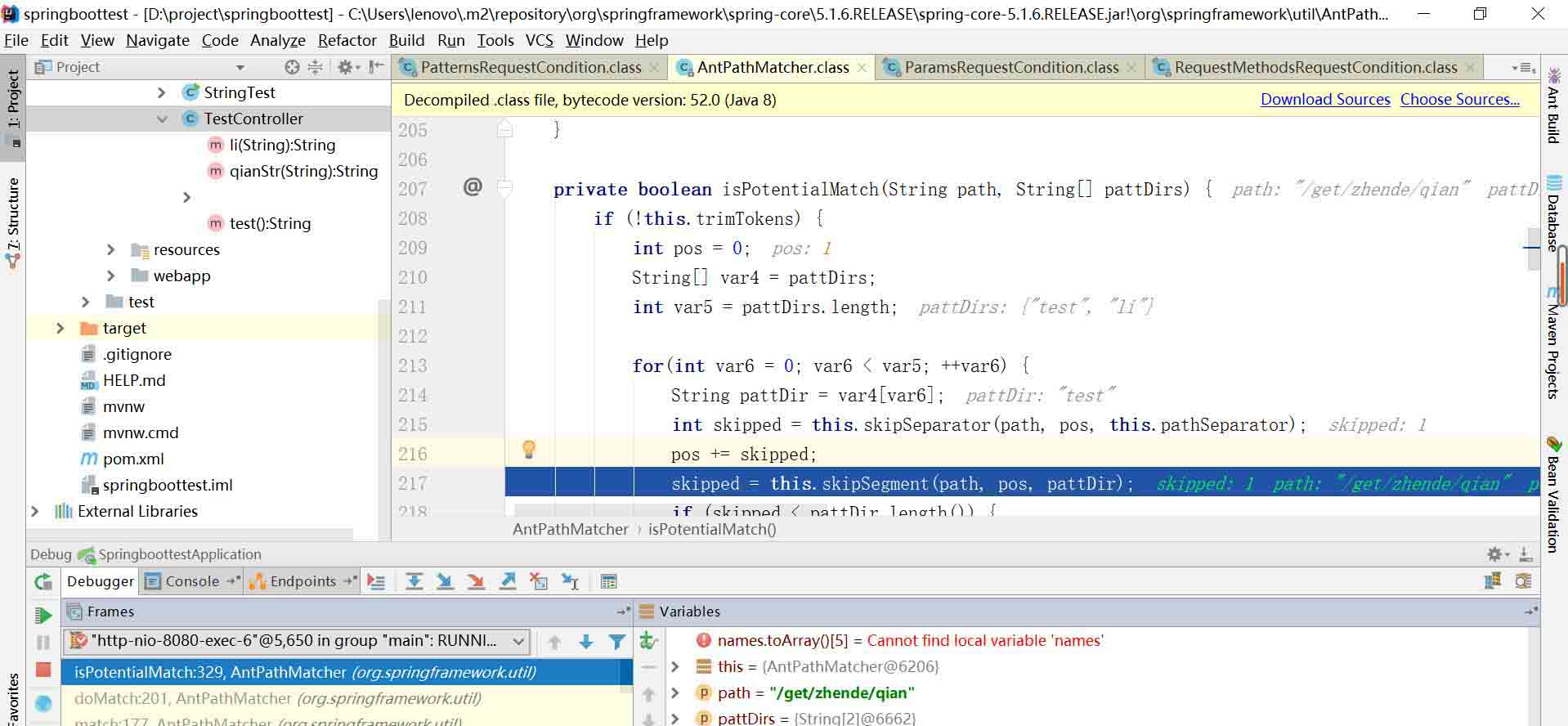Open the Project view type dropdown
Image resolution: width=1568 pixels, height=726 pixels.
[240, 68]
